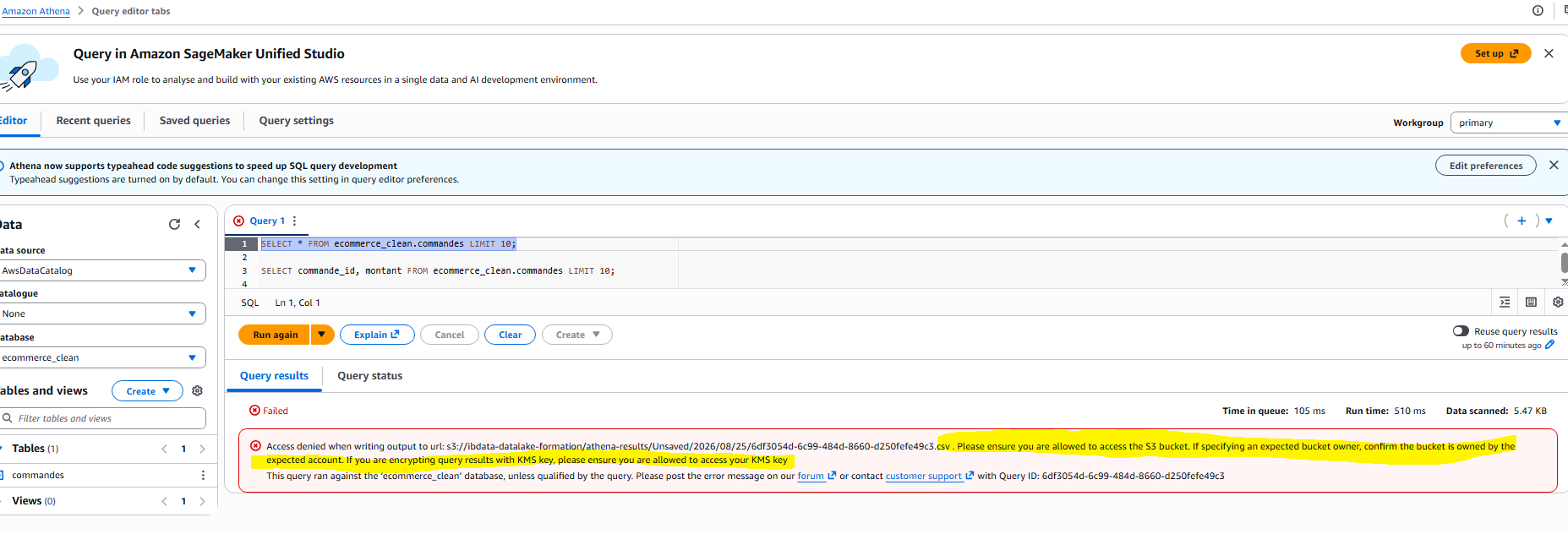1568x534 pixels.
Task: Open the Workgroup primary dropdown
Action: 1509,123
